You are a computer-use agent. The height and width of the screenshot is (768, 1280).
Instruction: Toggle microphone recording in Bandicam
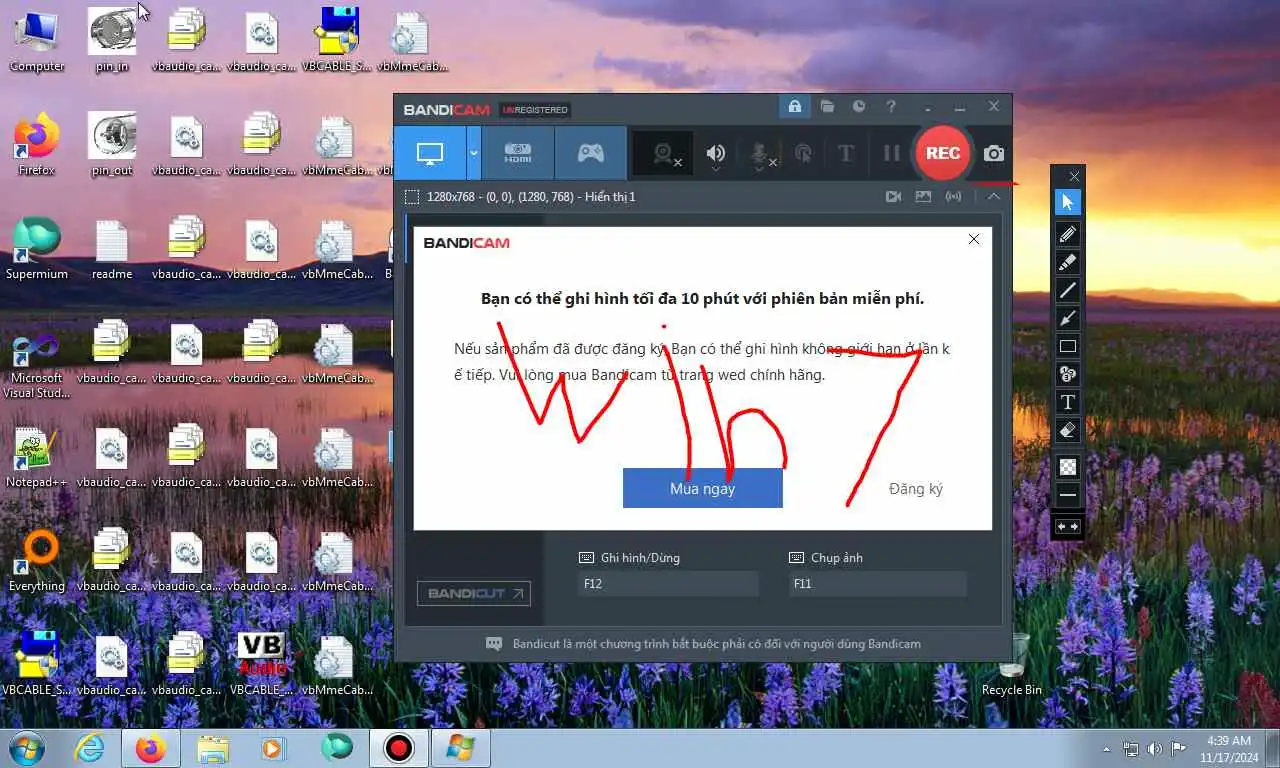tap(759, 154)
